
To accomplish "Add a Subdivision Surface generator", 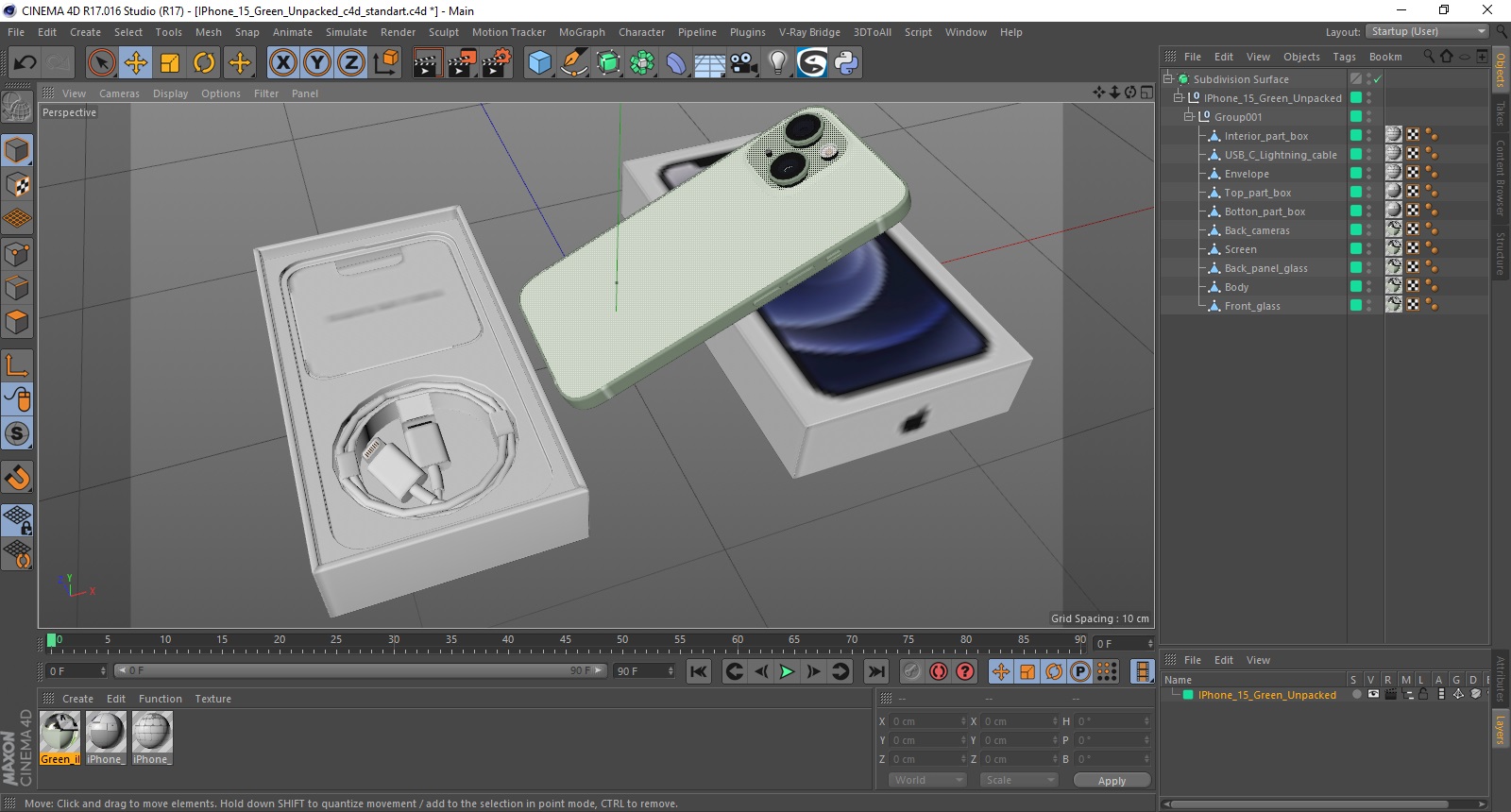I will 608,63.
